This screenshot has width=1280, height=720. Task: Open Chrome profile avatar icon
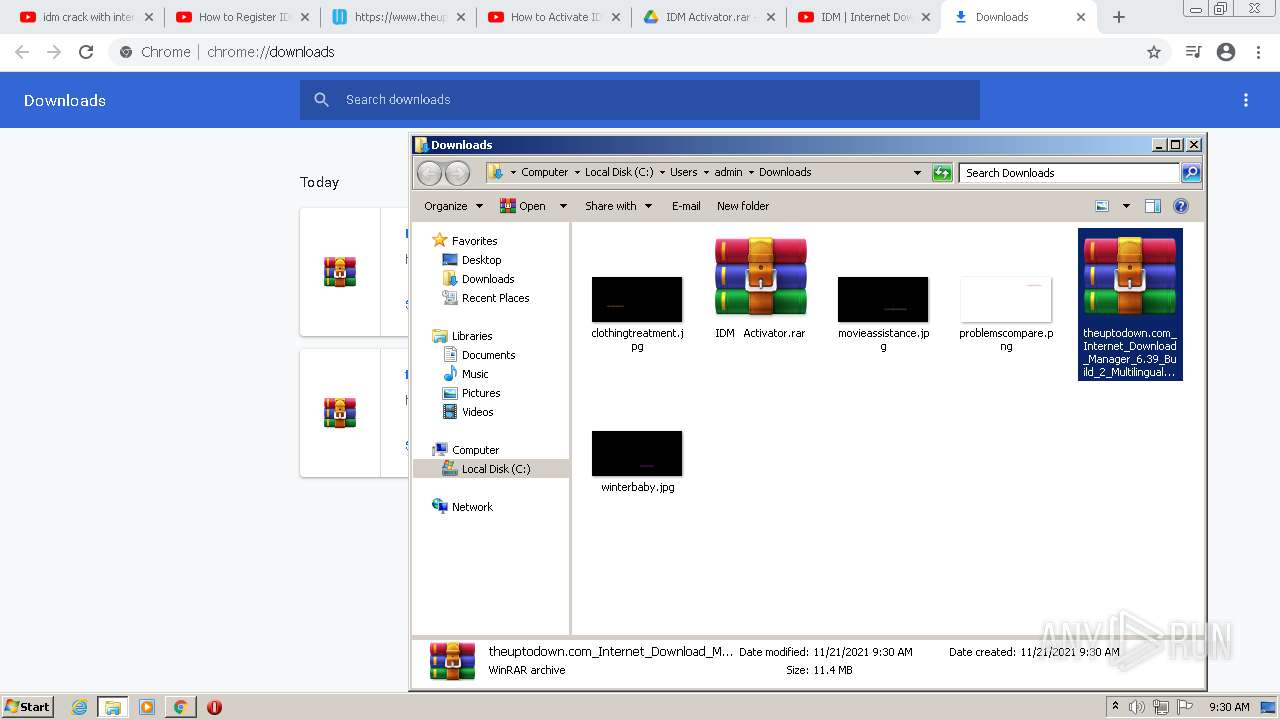click(x=1226, y=52)
